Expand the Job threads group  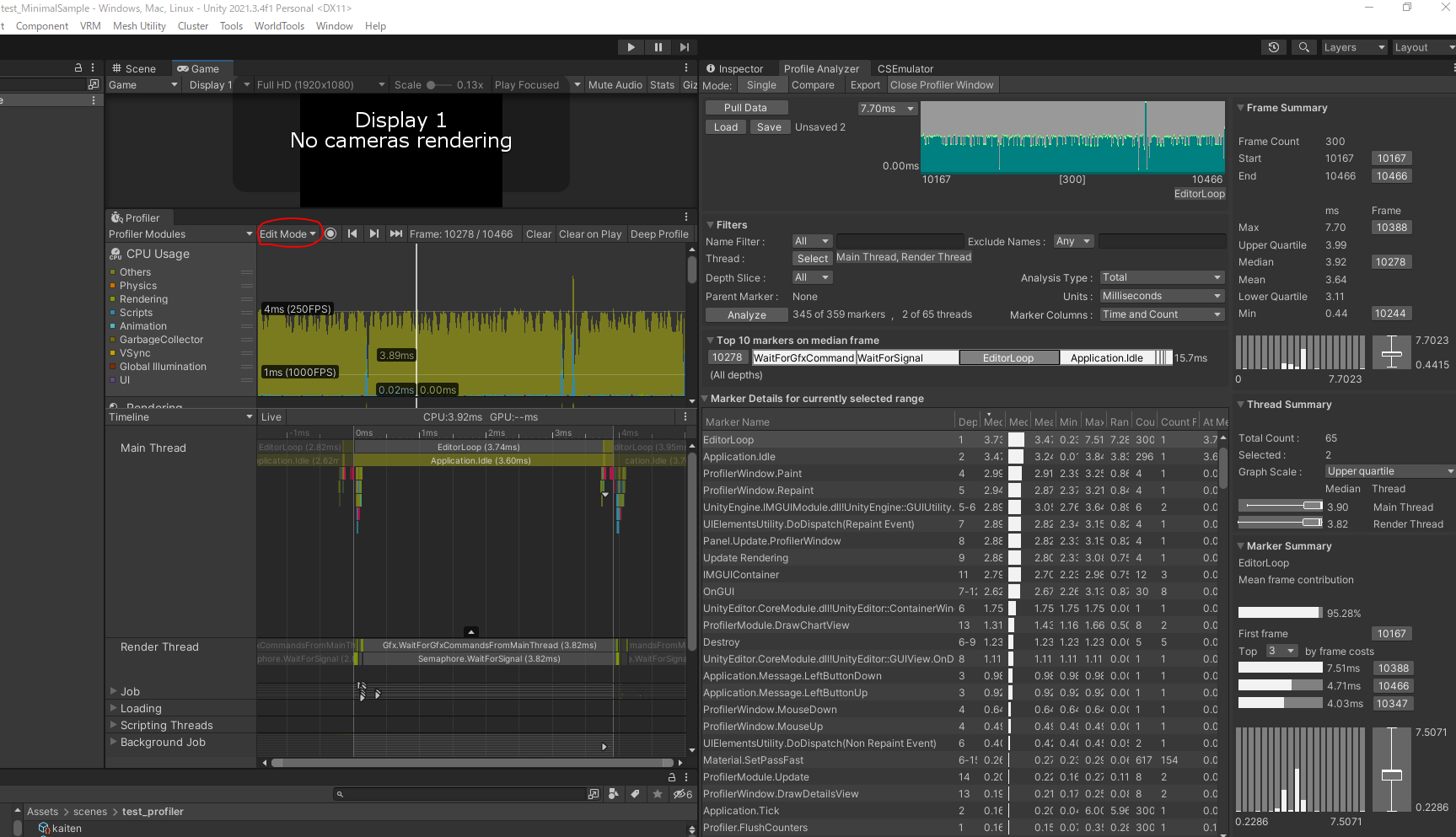pyautogui.click(x=114, y=691)
